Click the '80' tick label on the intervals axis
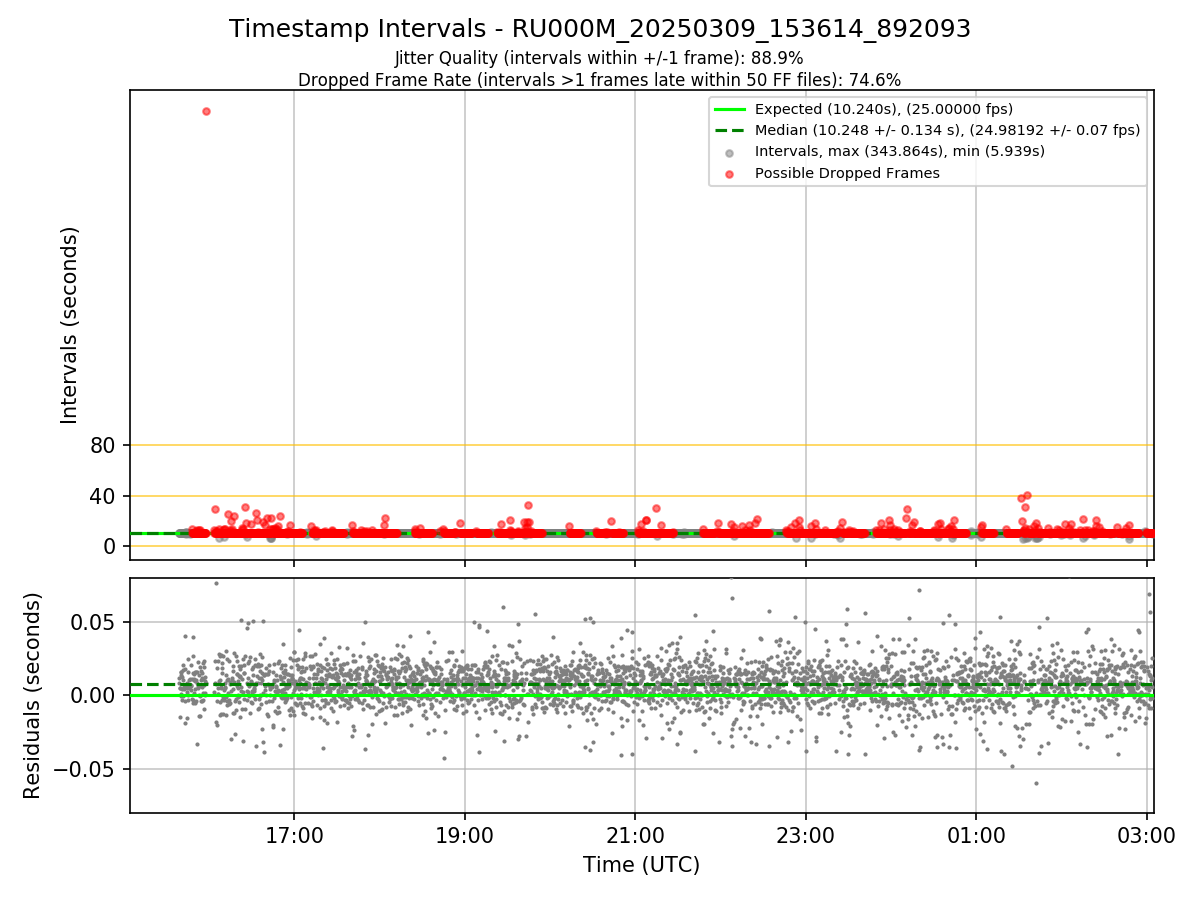Image resolution: width=1200 pixels, height=900 pixels. (x=103, y=446)
